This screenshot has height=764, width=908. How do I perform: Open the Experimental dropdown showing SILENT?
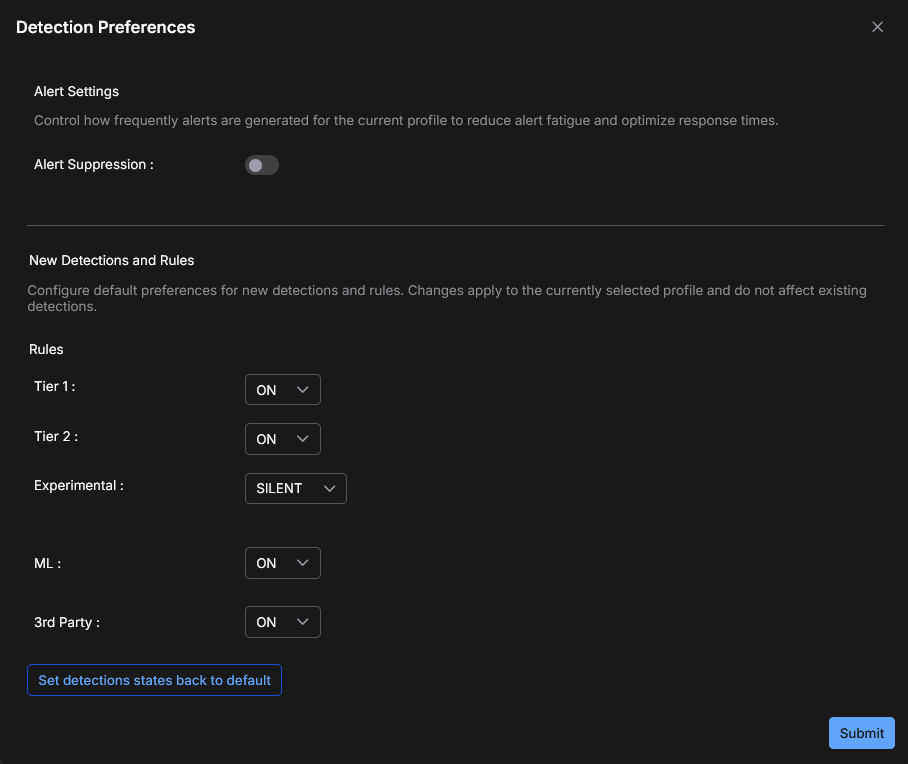(295, 488)
